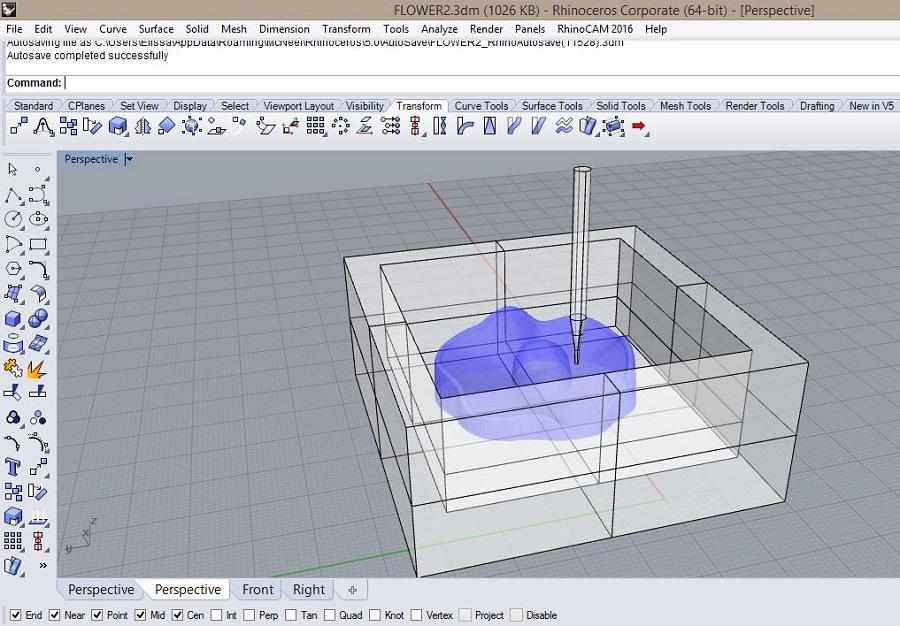
Task: Select the Polygon tool in side toolbar
Action: [x=13, y=269]
